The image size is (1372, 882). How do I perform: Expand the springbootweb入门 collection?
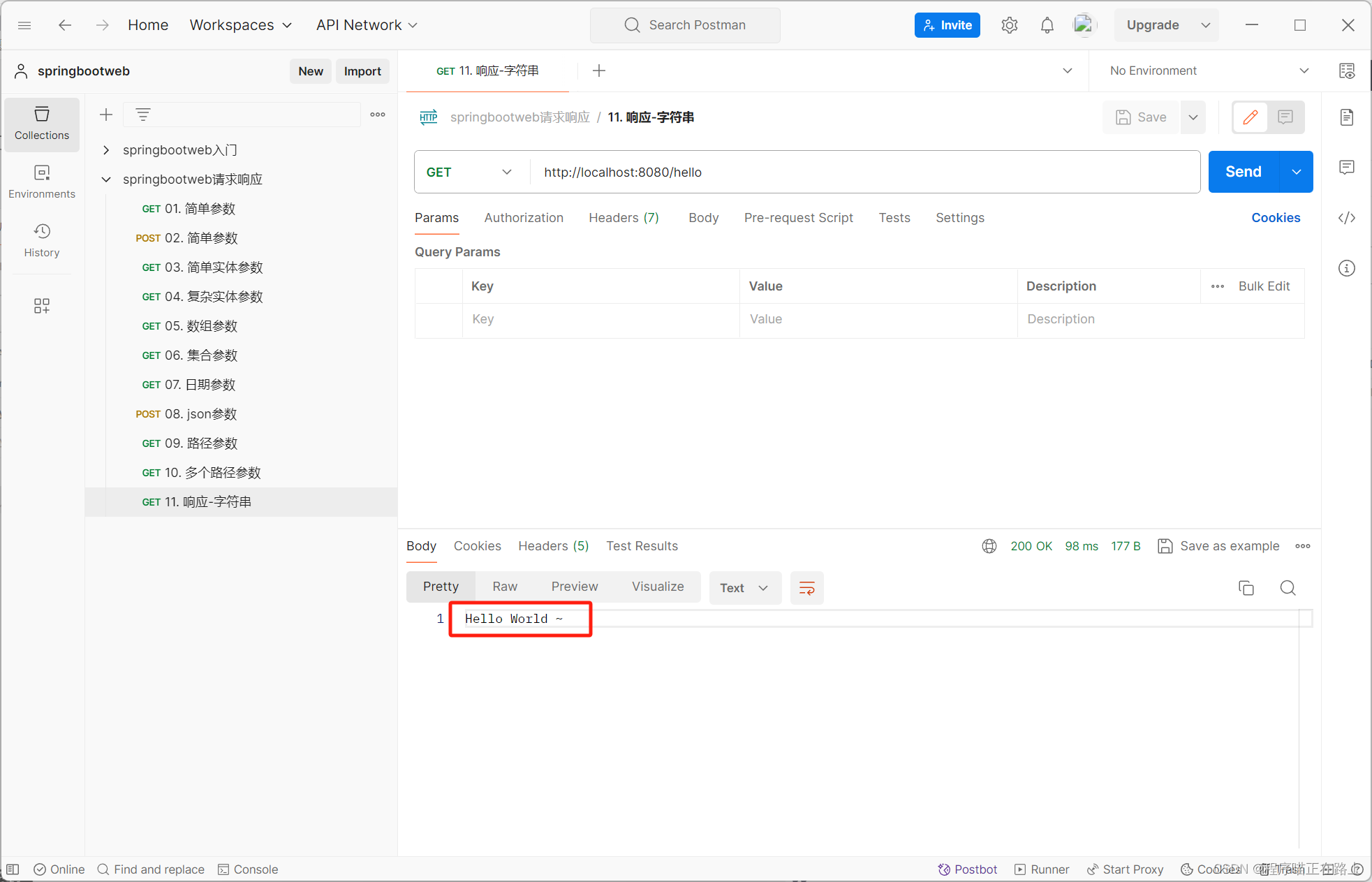click(x=106, y=150)
